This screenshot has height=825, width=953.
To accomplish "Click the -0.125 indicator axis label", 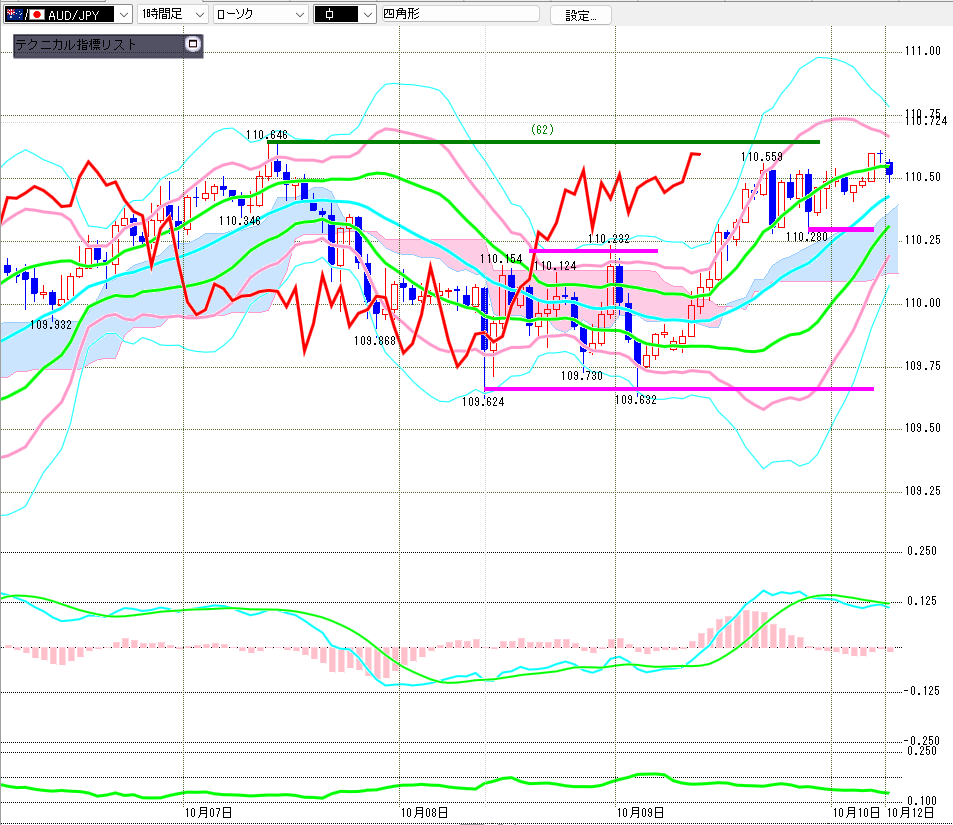I will point(921,691).
